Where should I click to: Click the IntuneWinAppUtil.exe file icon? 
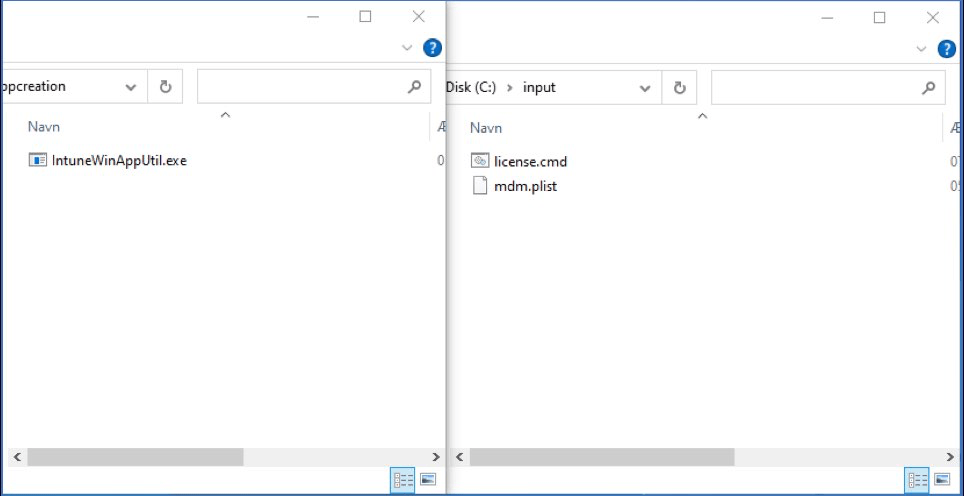click(38, 160)
